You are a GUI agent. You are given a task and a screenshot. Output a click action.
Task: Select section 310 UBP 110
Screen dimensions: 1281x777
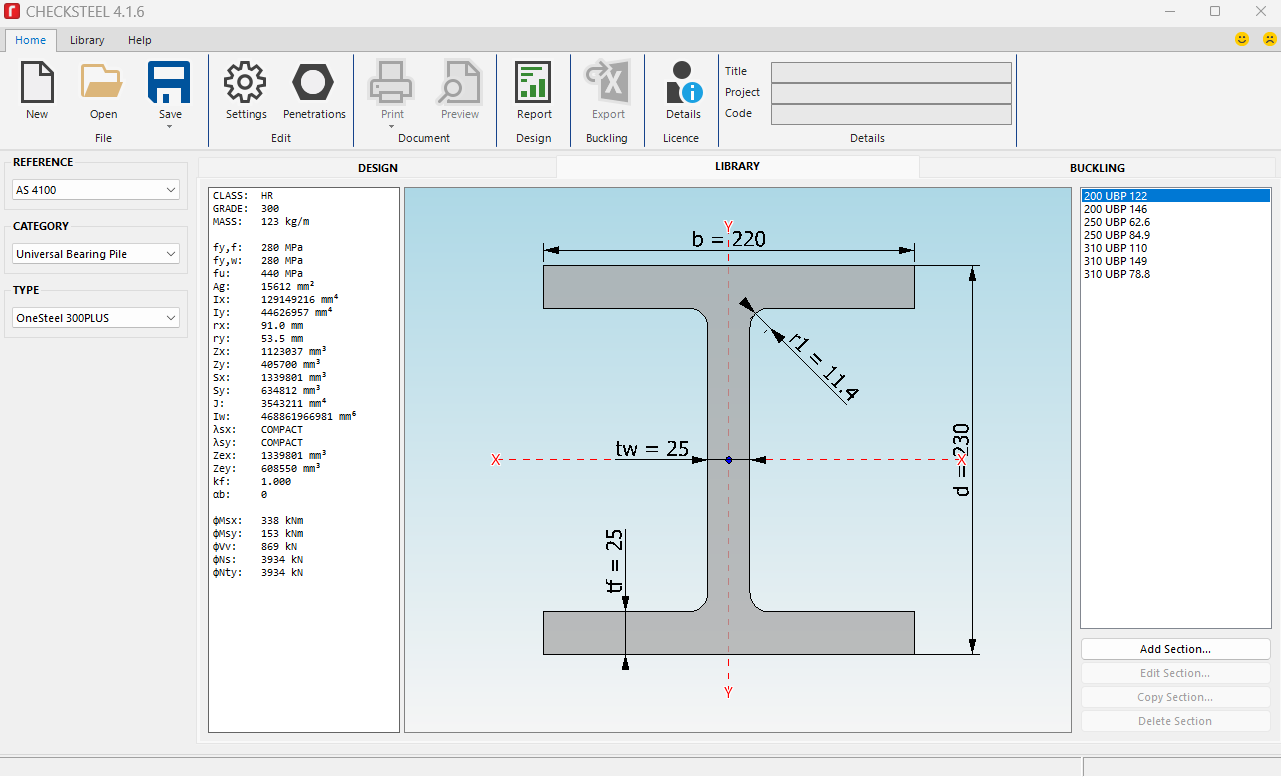click(1175, 248)
